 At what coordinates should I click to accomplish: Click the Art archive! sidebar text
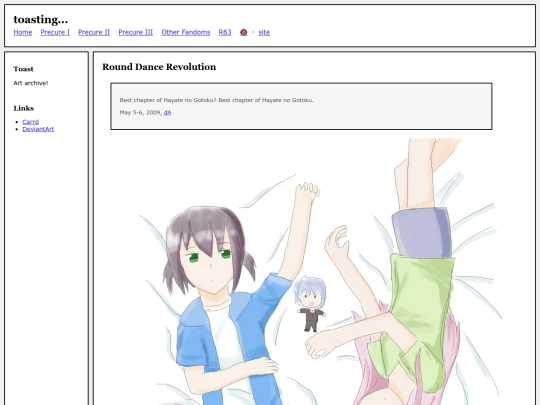click(x=31, y=83)
